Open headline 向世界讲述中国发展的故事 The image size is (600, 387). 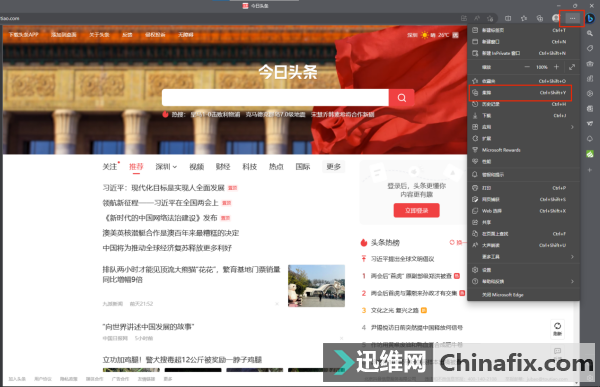148,327
